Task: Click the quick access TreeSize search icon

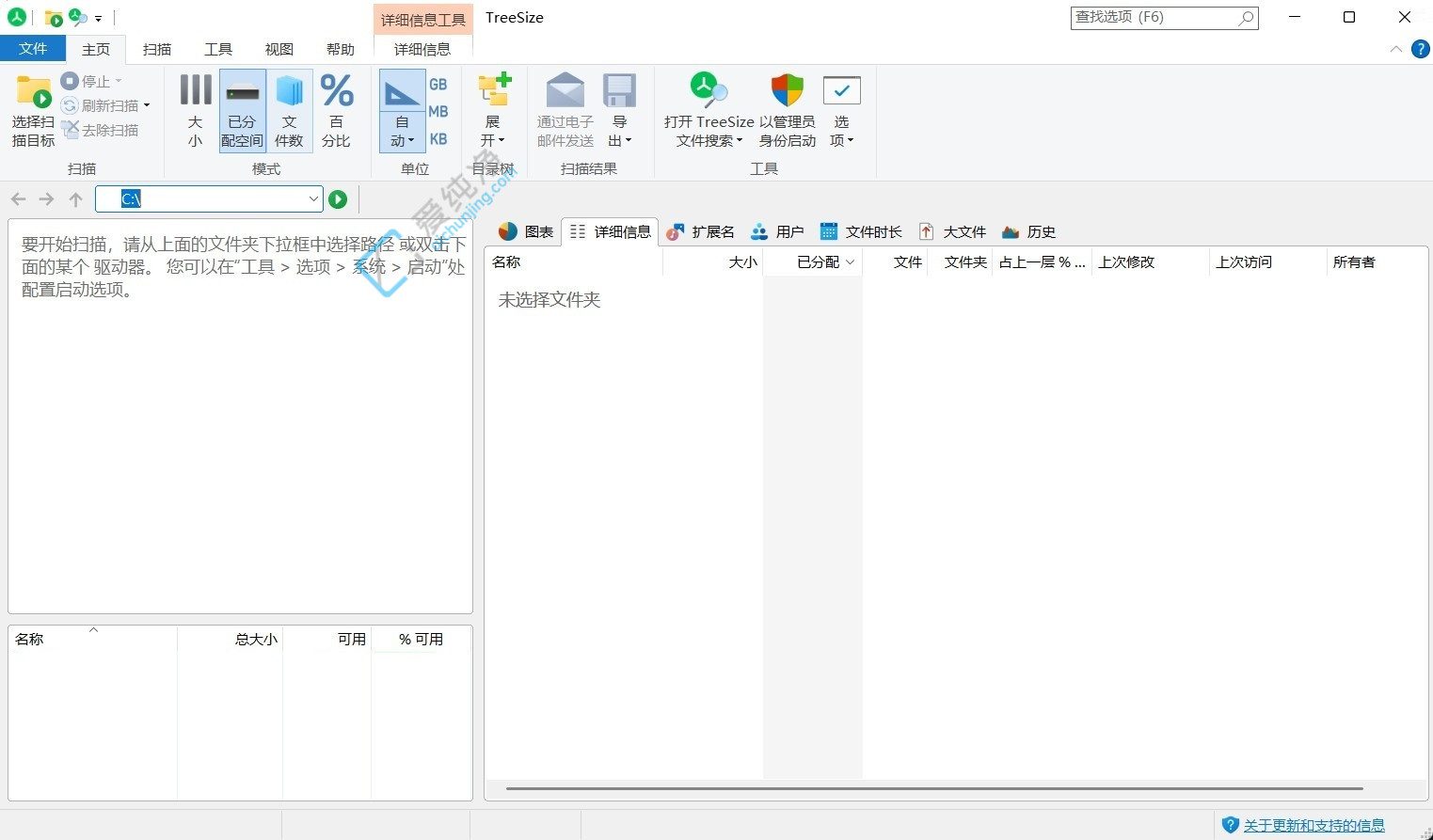Action: [x=79, y=18]
